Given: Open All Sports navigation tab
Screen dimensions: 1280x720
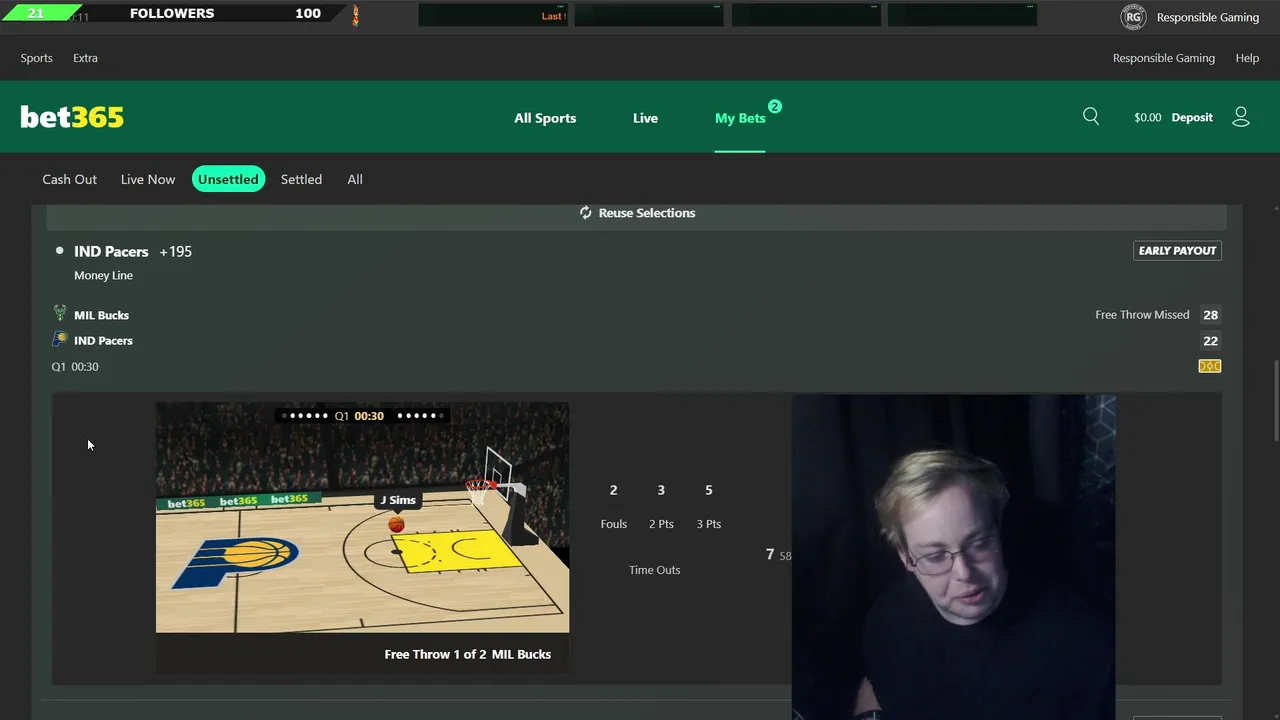Looking at the screenshot, I should pyautogui.click(x=545, y=118).
